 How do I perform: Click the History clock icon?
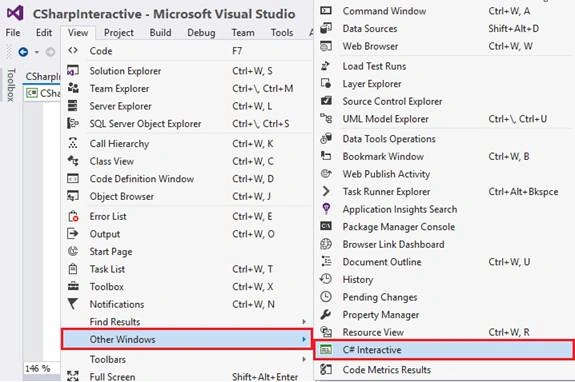(x=326, y=279)
